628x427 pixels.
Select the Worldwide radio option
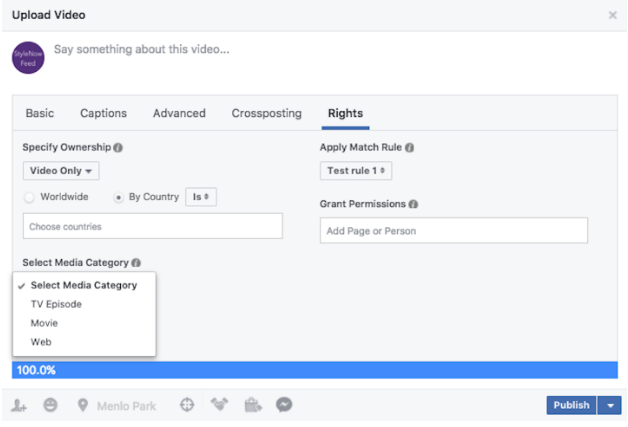coord(29,197)
